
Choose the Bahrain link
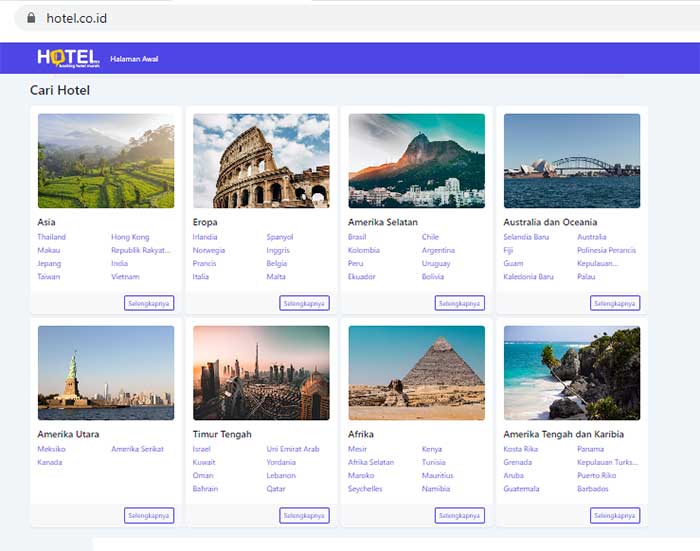205,488
